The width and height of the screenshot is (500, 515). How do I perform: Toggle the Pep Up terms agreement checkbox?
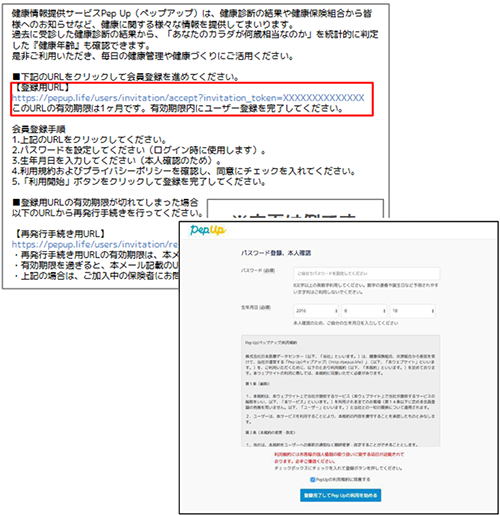coord(312,480)
